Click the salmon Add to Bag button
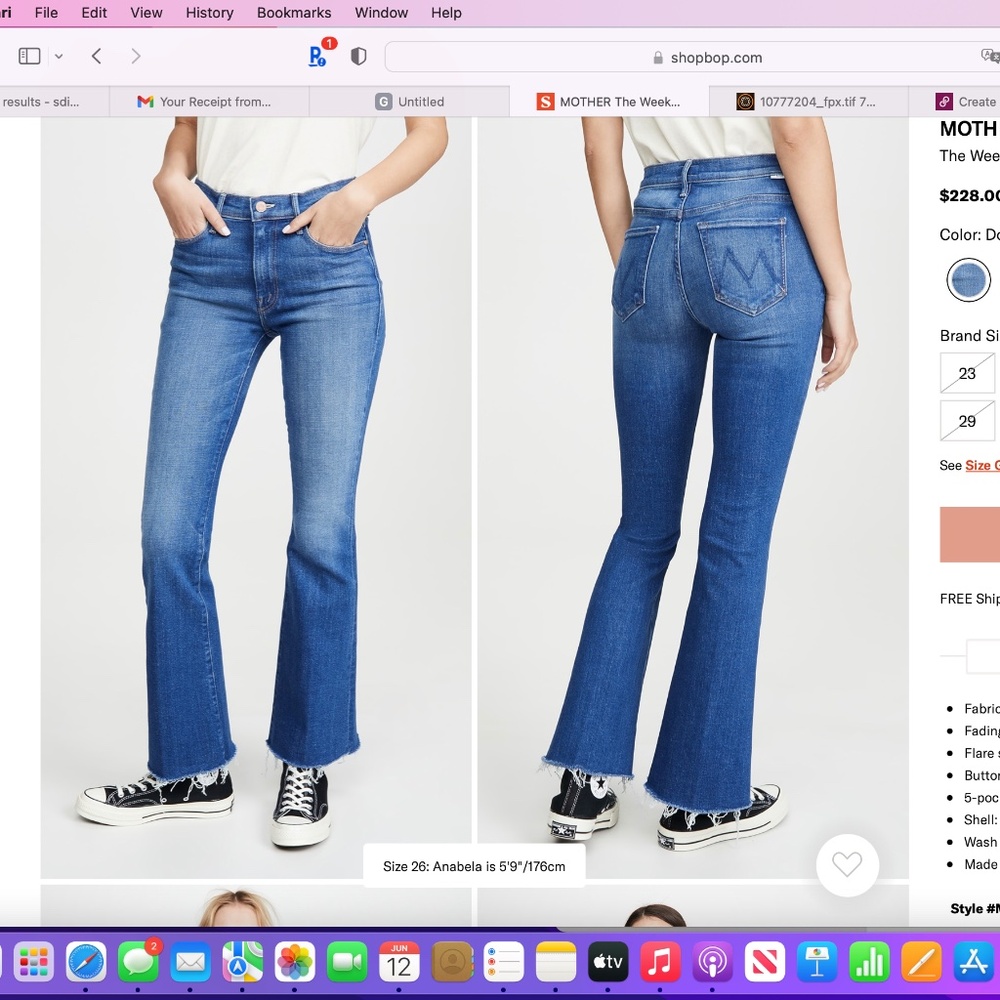Image resolution: width=1000 pixels, height=1000 pixels. point(970,534)
